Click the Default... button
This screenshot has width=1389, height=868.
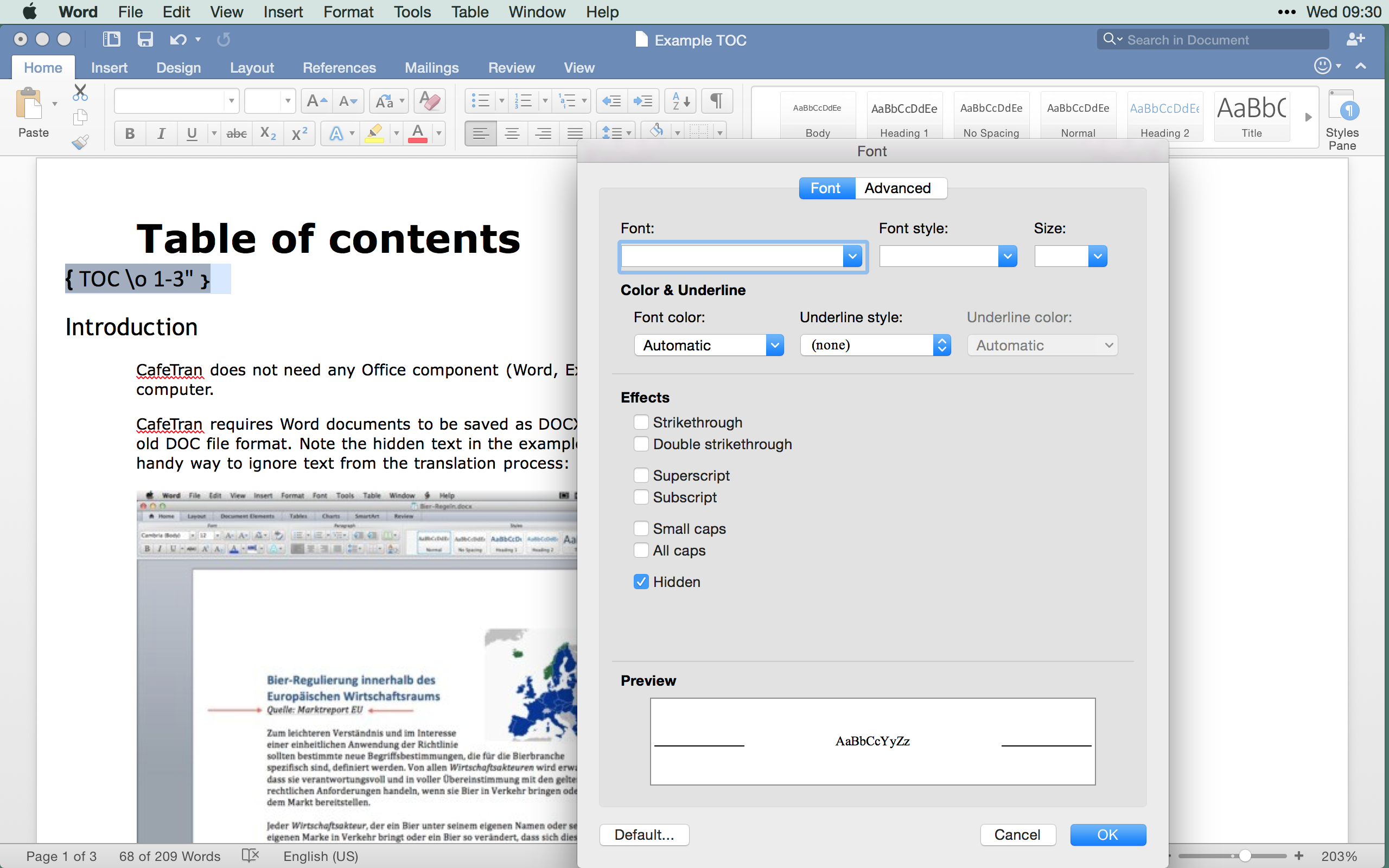644,834
